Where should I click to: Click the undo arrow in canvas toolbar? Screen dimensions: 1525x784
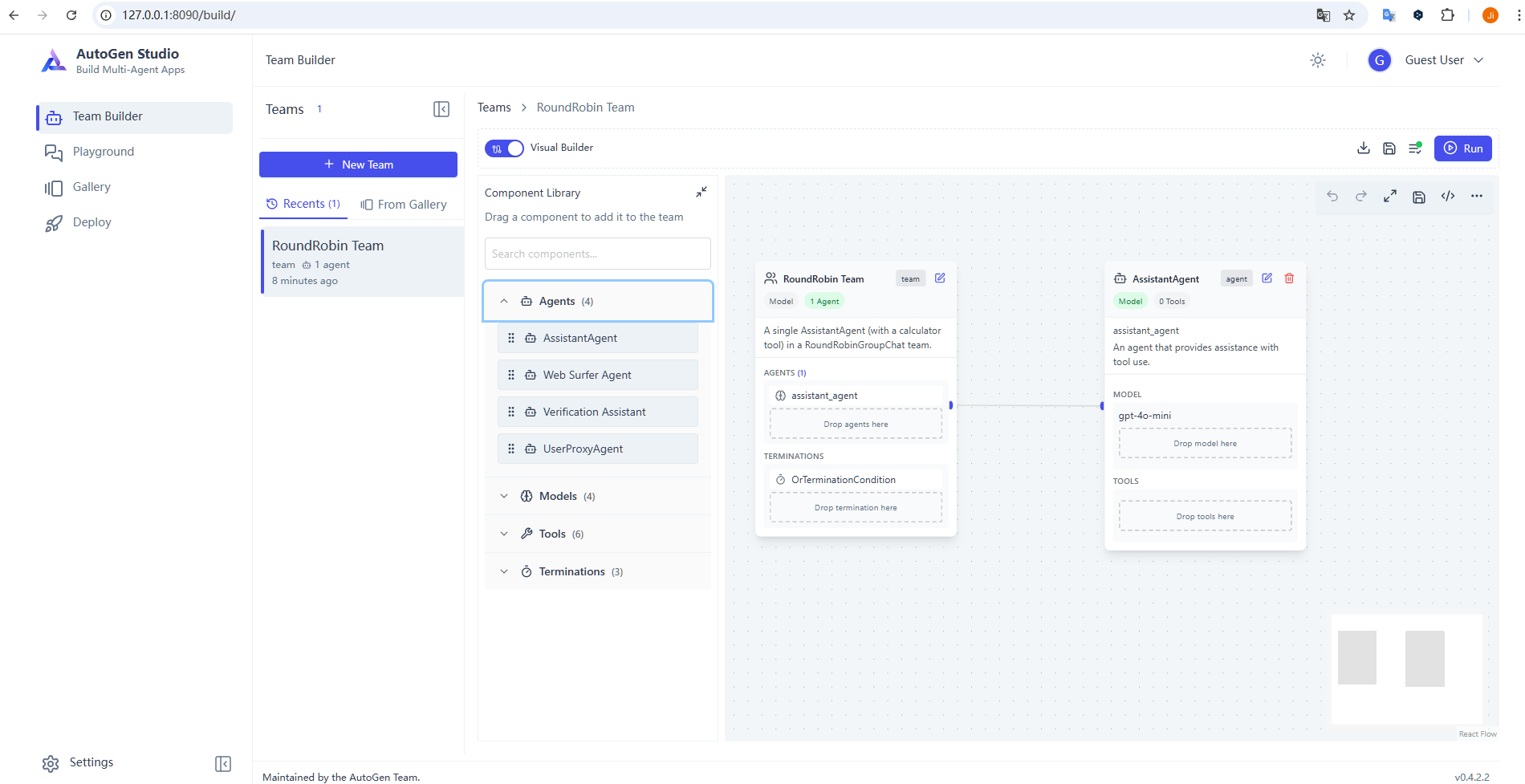click(x=1332, y=196)
